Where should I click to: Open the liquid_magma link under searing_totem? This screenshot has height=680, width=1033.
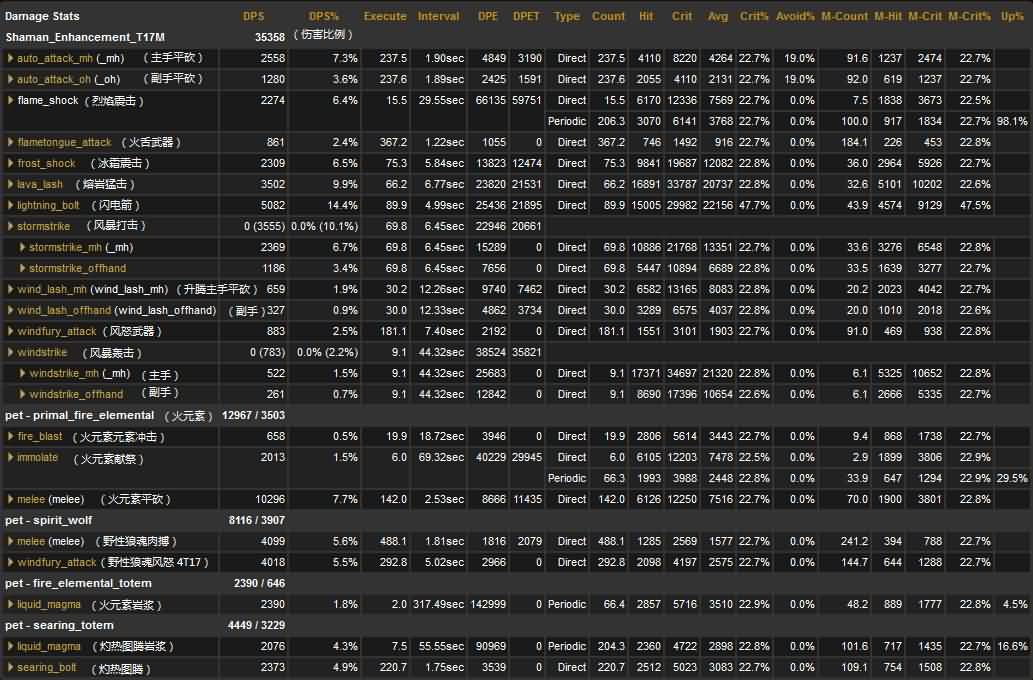click(x=49, y=647)
